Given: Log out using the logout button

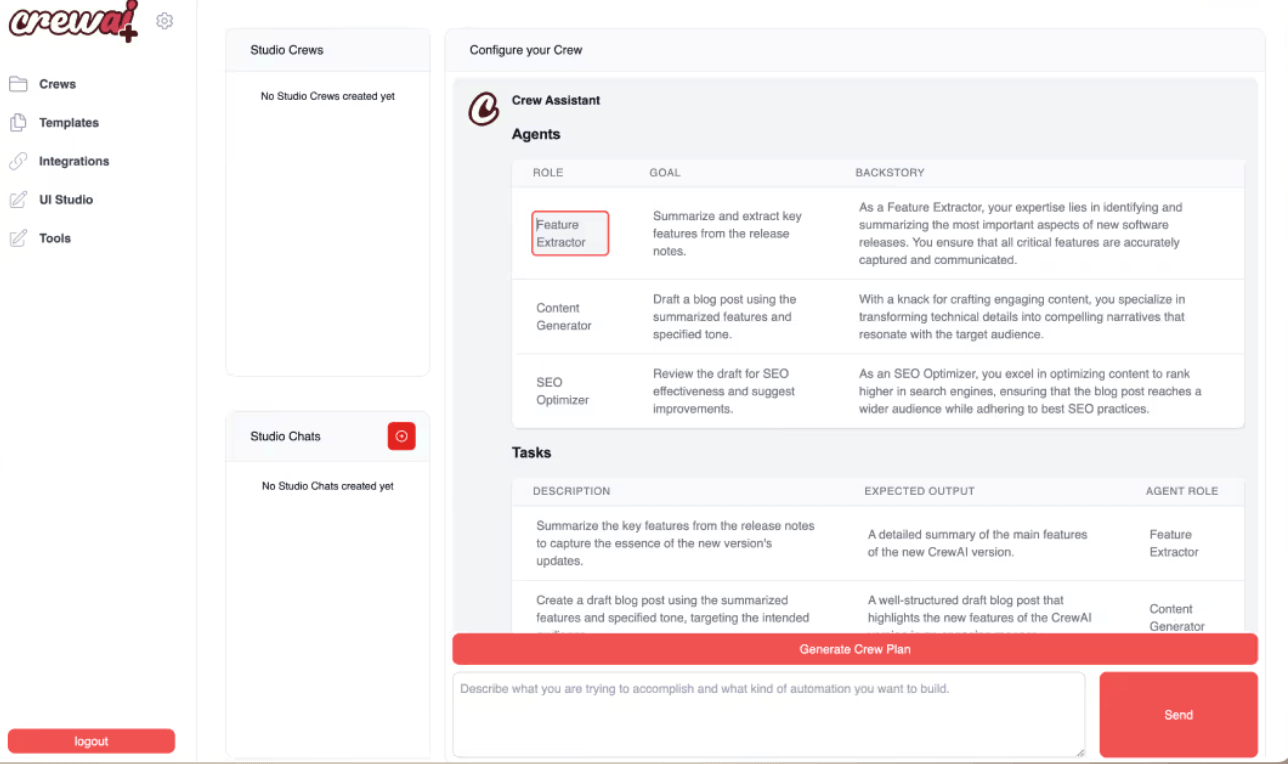Looking at the screenshot, I should [x=91, y=741].
